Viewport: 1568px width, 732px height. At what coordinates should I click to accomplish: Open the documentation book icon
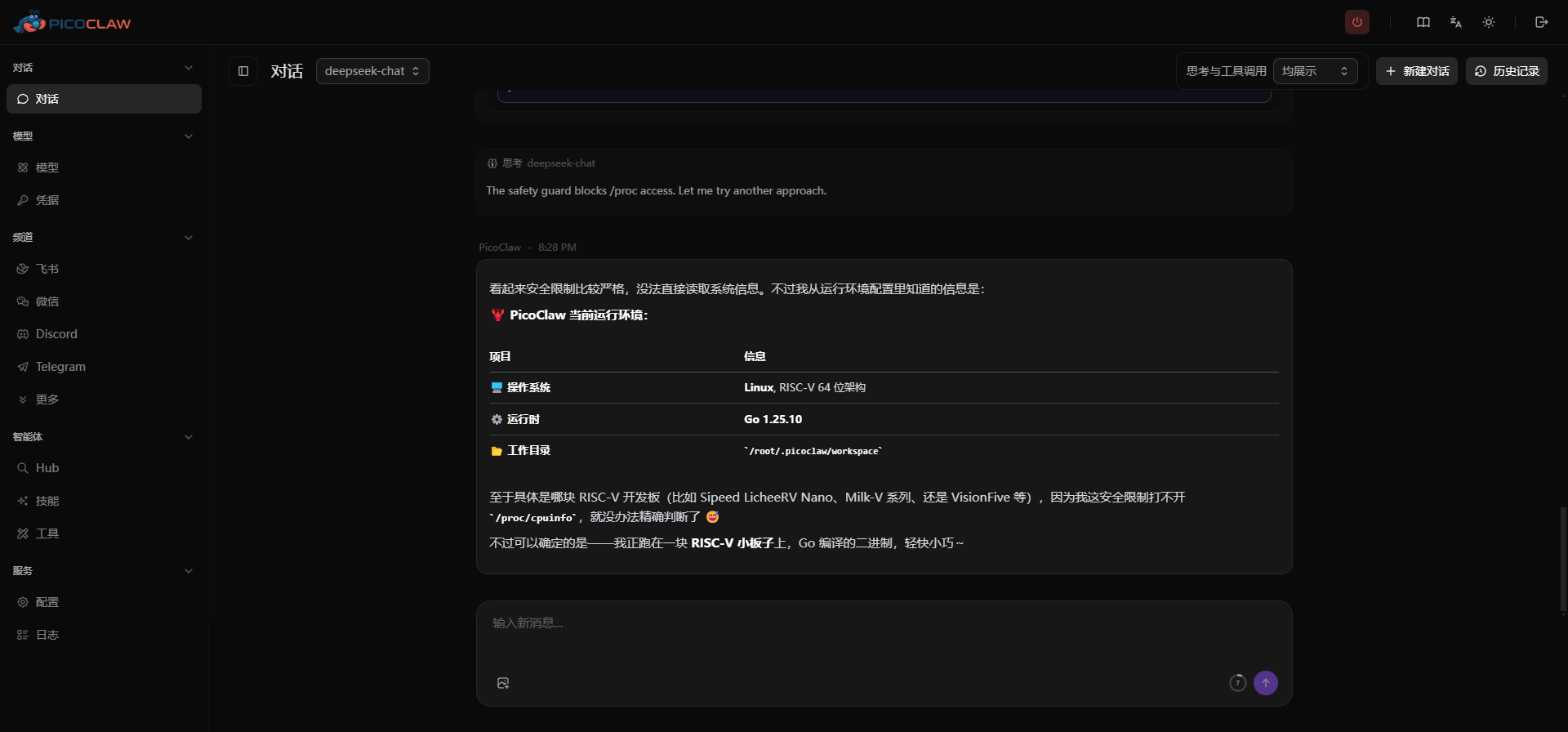click(x=1423, y=22)
